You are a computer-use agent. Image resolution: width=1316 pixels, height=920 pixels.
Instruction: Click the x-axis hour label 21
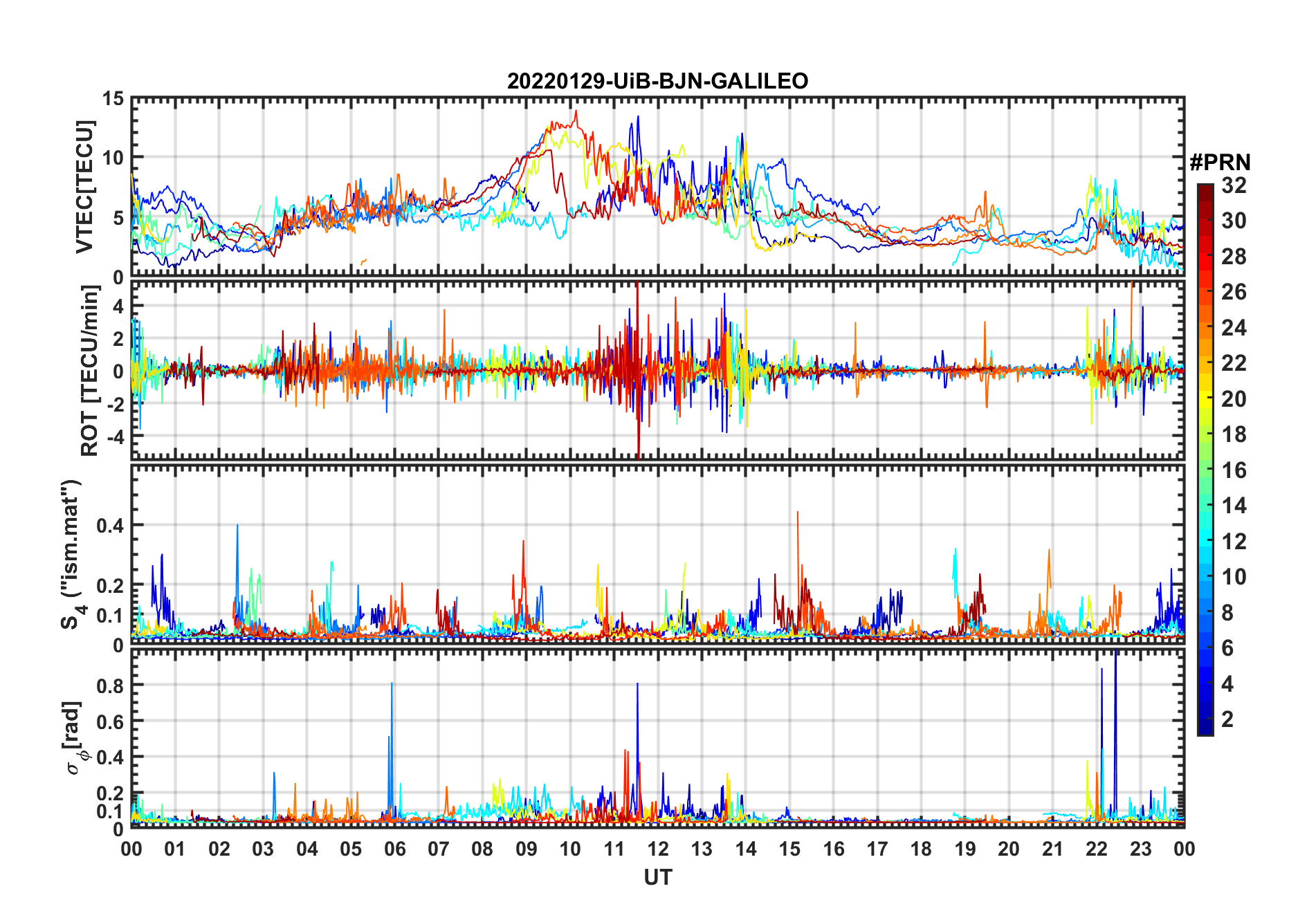click(1052, 849)
